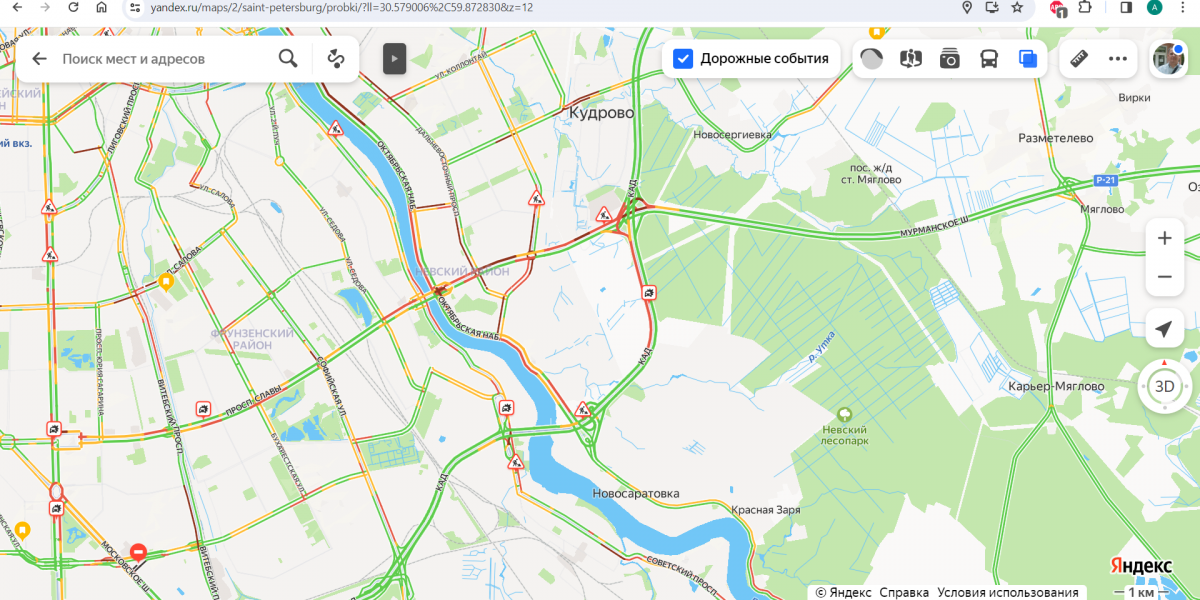Zoom in with the plus button

[1164, 238]
